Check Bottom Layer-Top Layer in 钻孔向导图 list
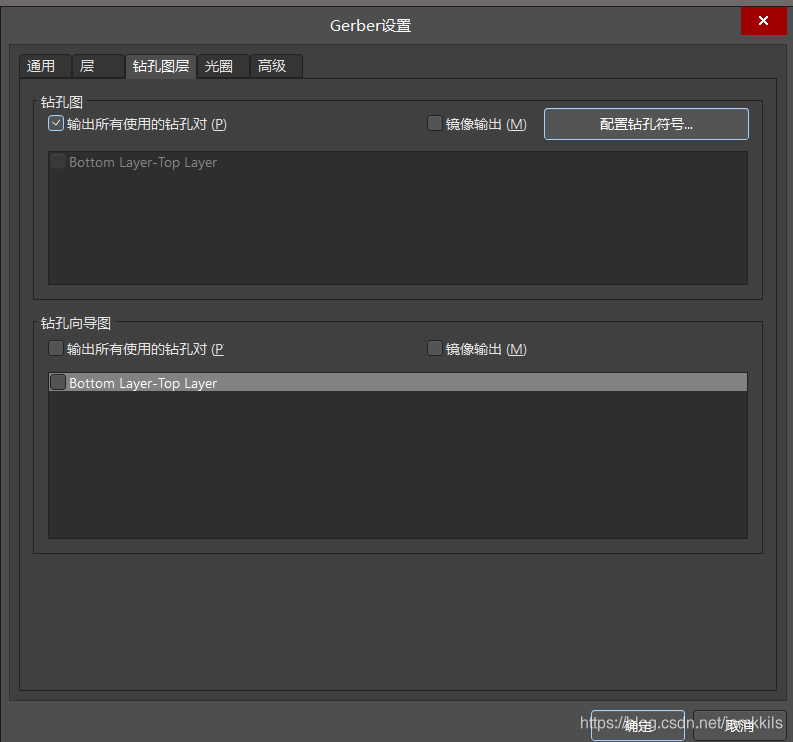The height and width of the screenshot is (742, 793). coord(58,382)
